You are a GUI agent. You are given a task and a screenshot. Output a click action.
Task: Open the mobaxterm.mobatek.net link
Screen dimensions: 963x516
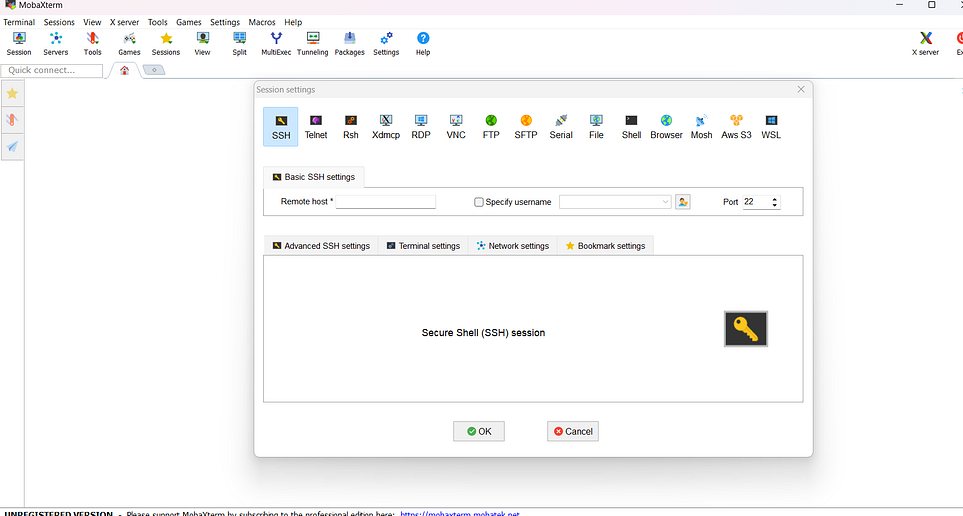[460, 513]
